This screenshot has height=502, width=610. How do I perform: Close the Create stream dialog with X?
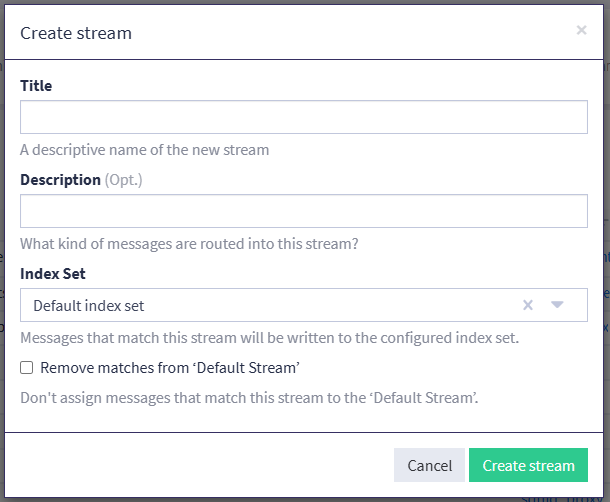pyautogui.click(x=581, y=30)
